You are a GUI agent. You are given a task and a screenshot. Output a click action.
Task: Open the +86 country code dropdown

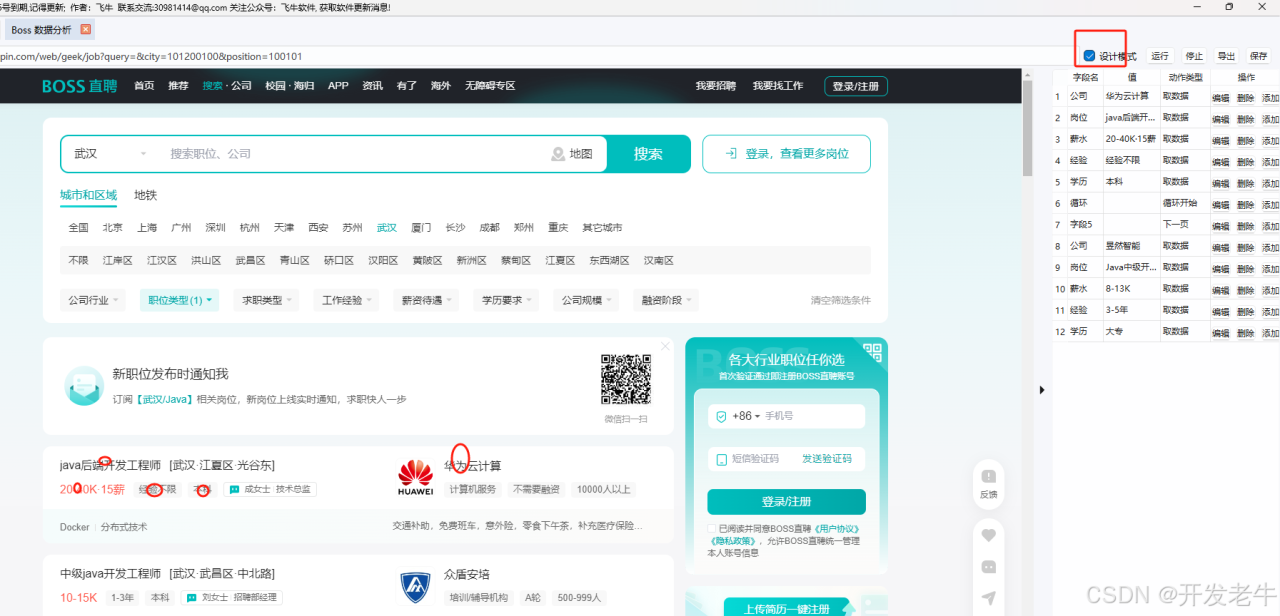tap(746, 416)
